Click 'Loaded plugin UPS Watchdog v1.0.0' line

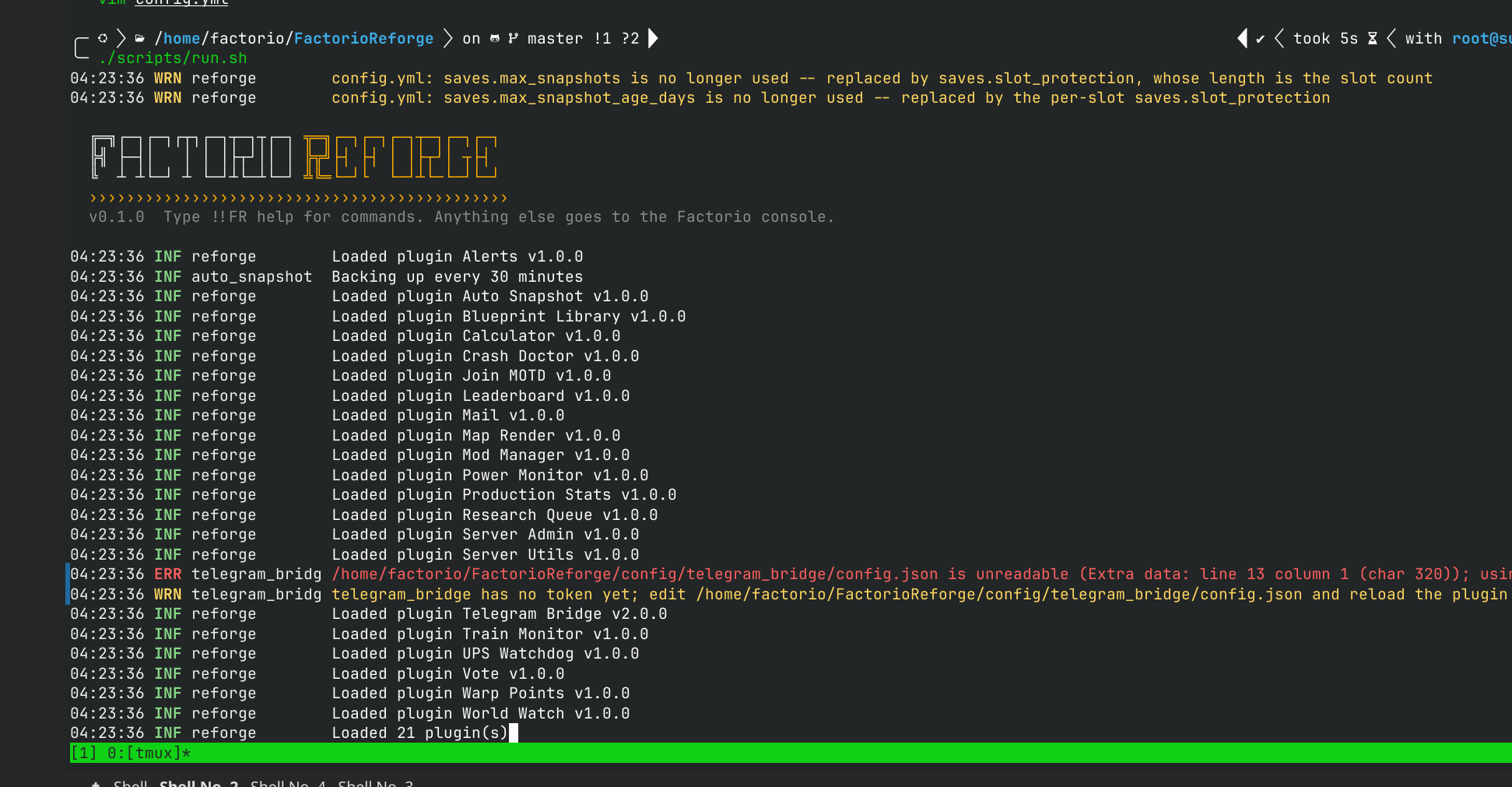(x=485, y=654)
